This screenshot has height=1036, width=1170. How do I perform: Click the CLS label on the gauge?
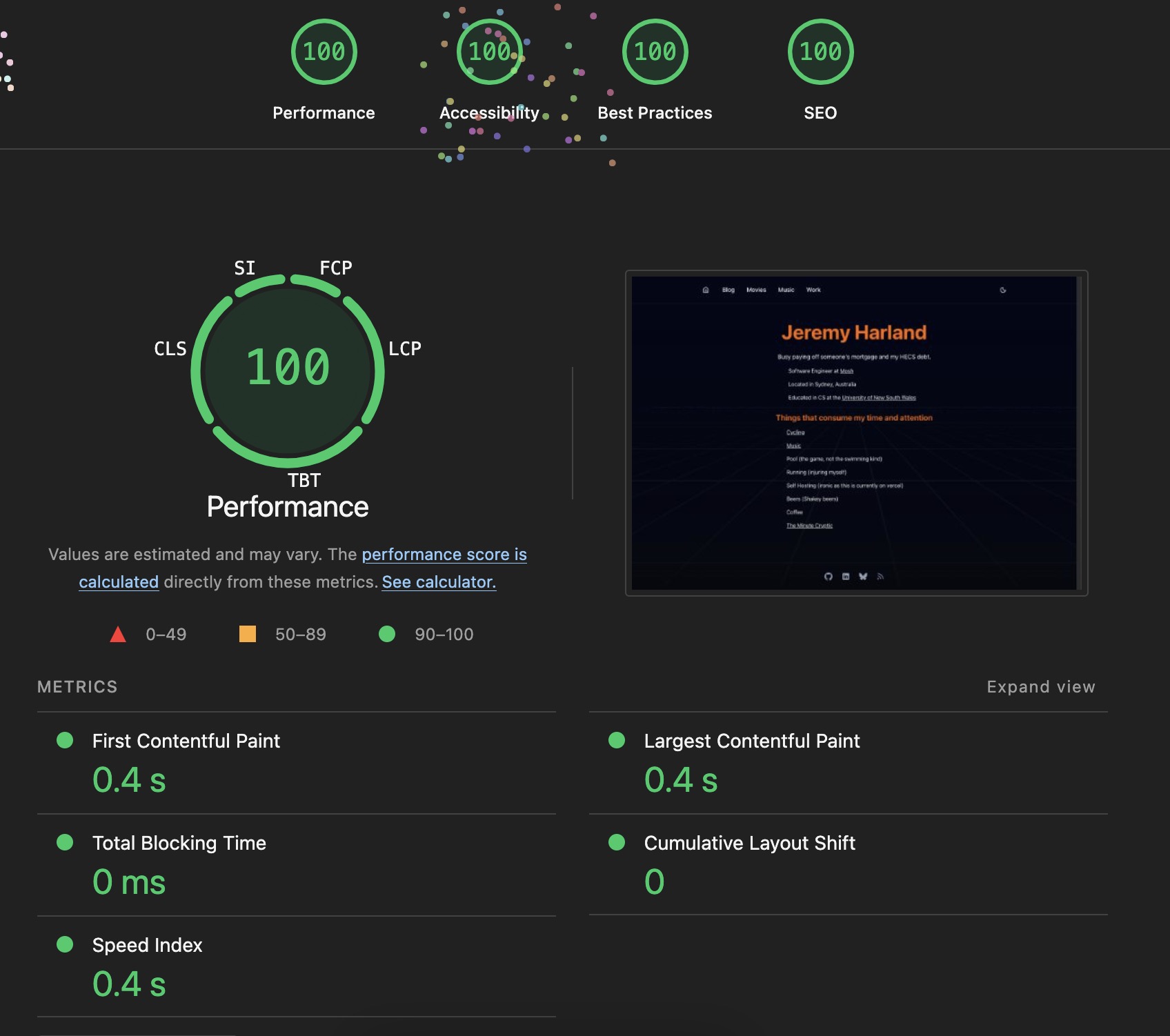[x=170, y=349]
